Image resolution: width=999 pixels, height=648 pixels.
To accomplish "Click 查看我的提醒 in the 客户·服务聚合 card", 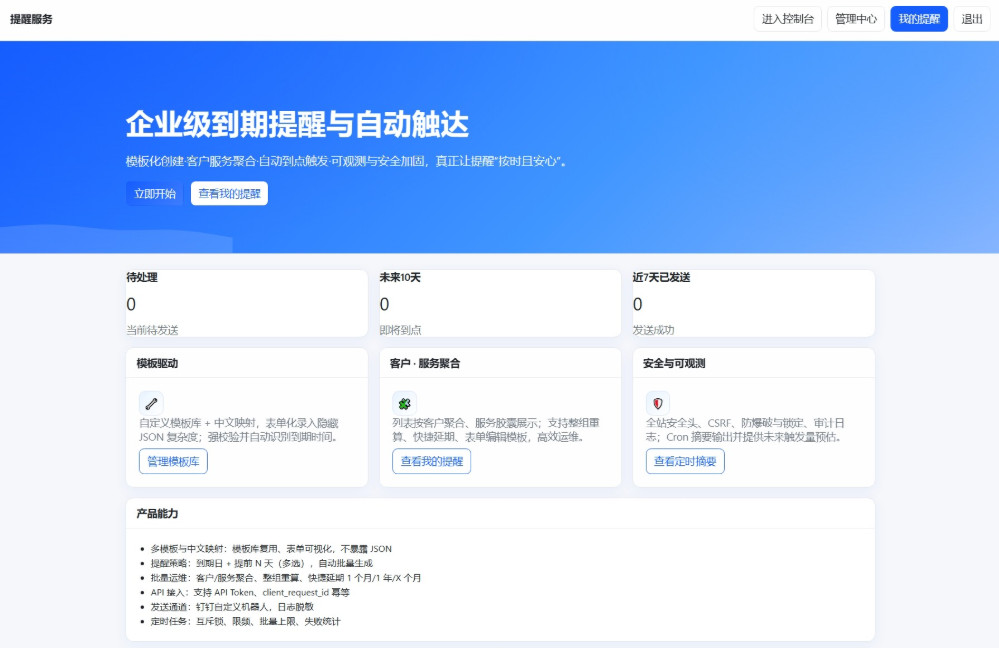I will [431, 461].
